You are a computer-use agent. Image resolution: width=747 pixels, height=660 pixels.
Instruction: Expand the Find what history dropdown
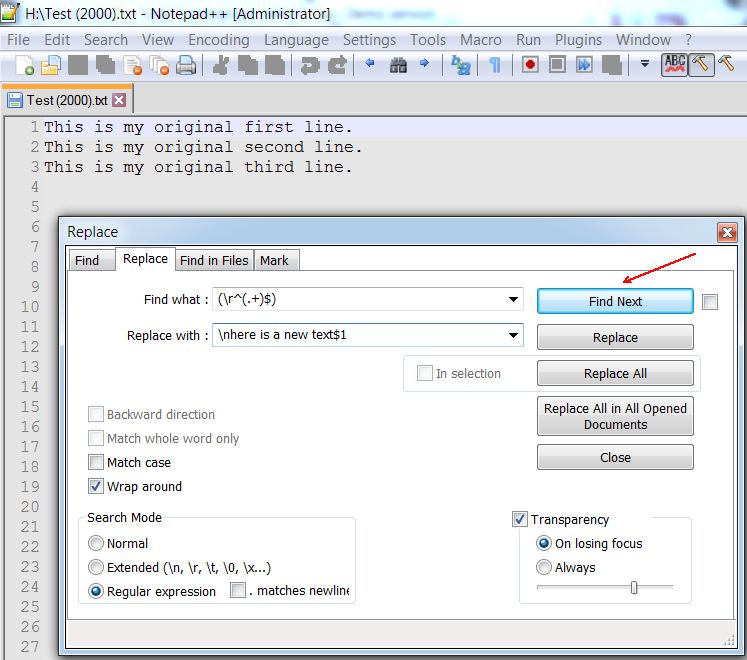(513, 299)
